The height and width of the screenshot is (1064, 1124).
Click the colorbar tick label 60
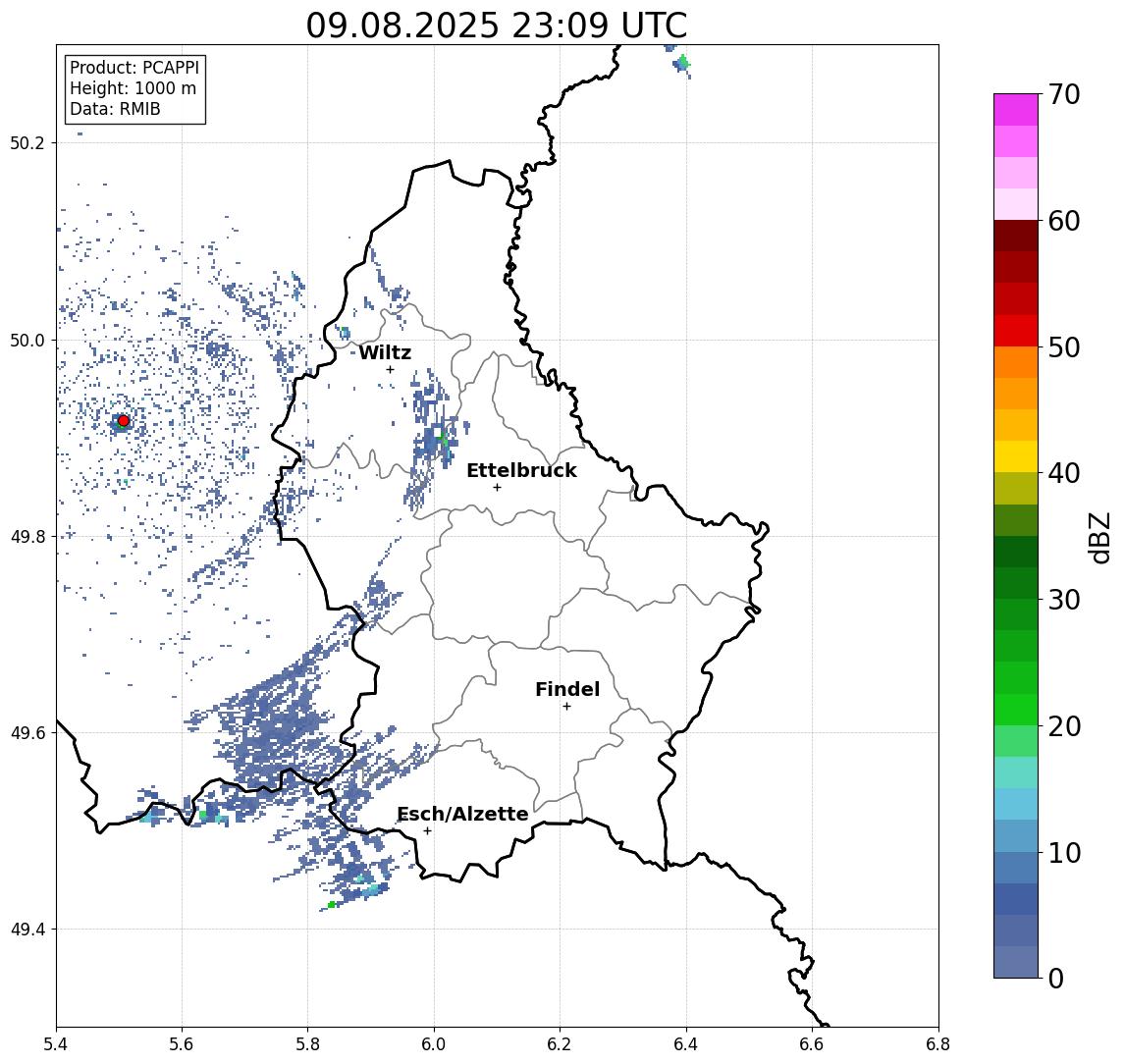click(x=1064, y=222)
